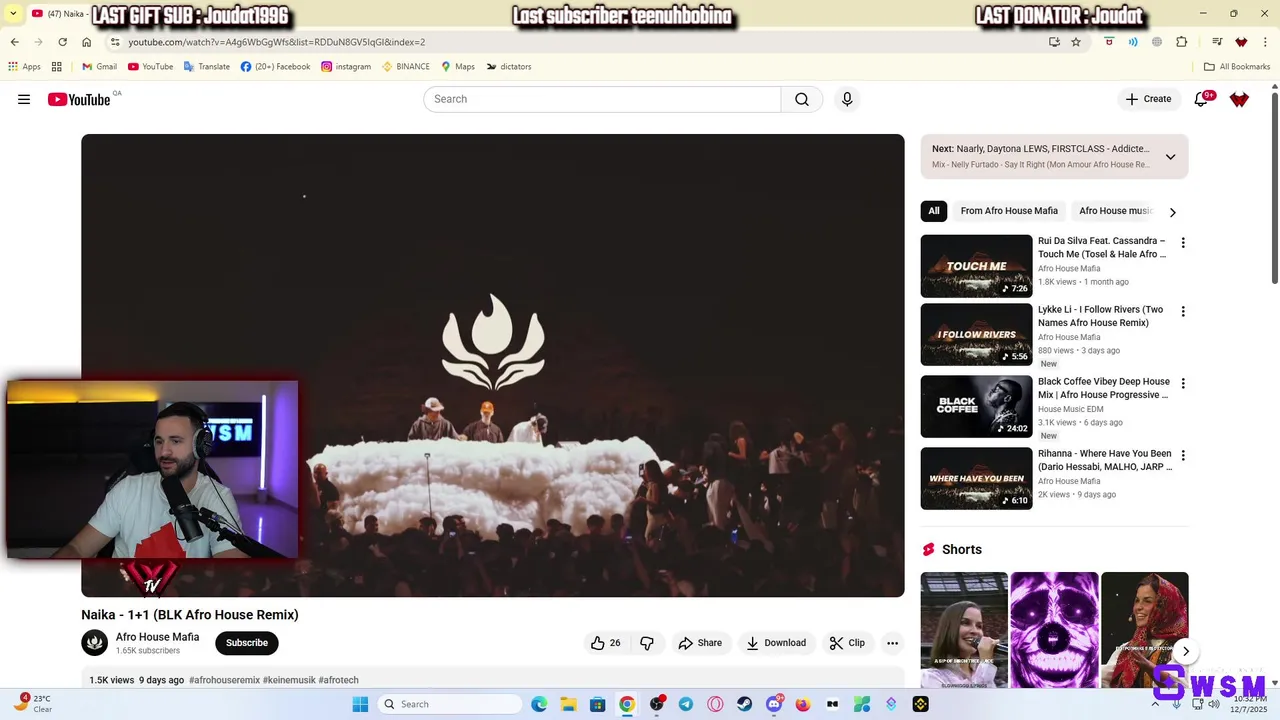The image size is (1280, 720).
Task: Start voice search with the microphone icon
Action: (847, 99)
